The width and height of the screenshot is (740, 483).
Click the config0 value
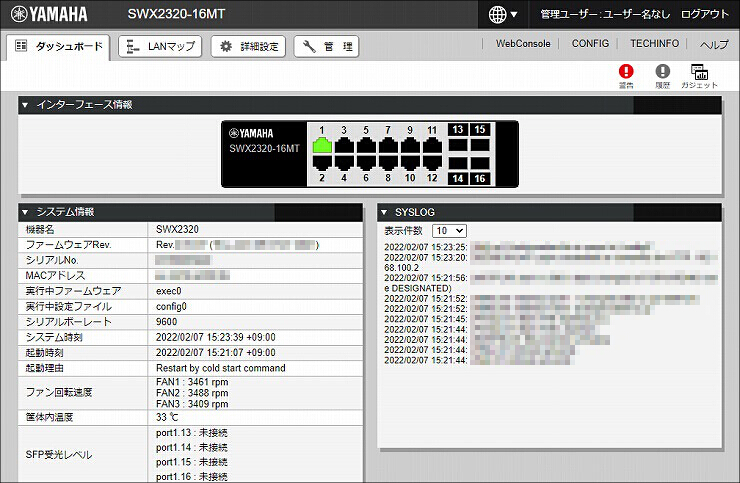pyautogui.click(x=171, y=306)
